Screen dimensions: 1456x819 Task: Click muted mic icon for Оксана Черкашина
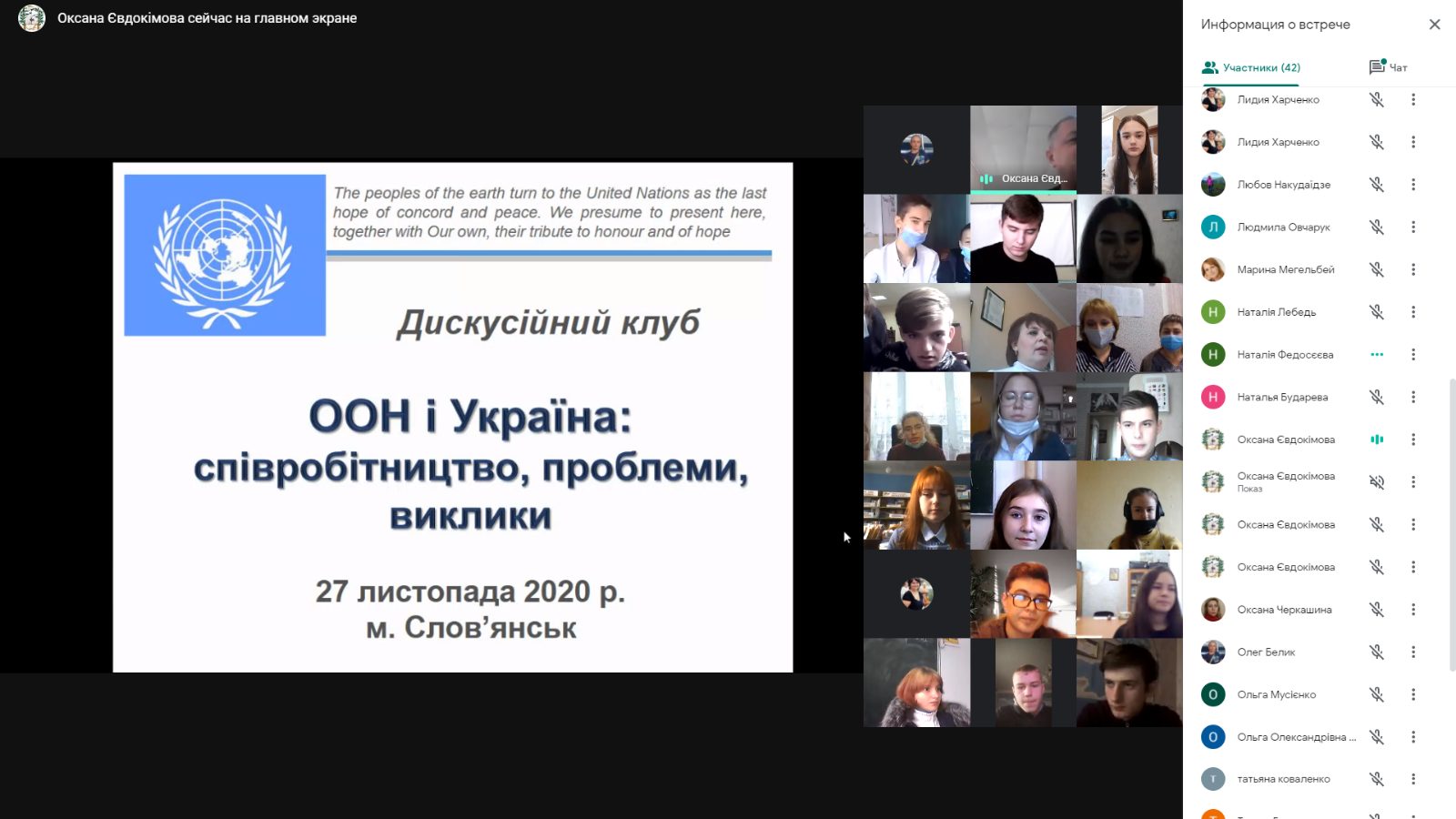[1377, 610]
